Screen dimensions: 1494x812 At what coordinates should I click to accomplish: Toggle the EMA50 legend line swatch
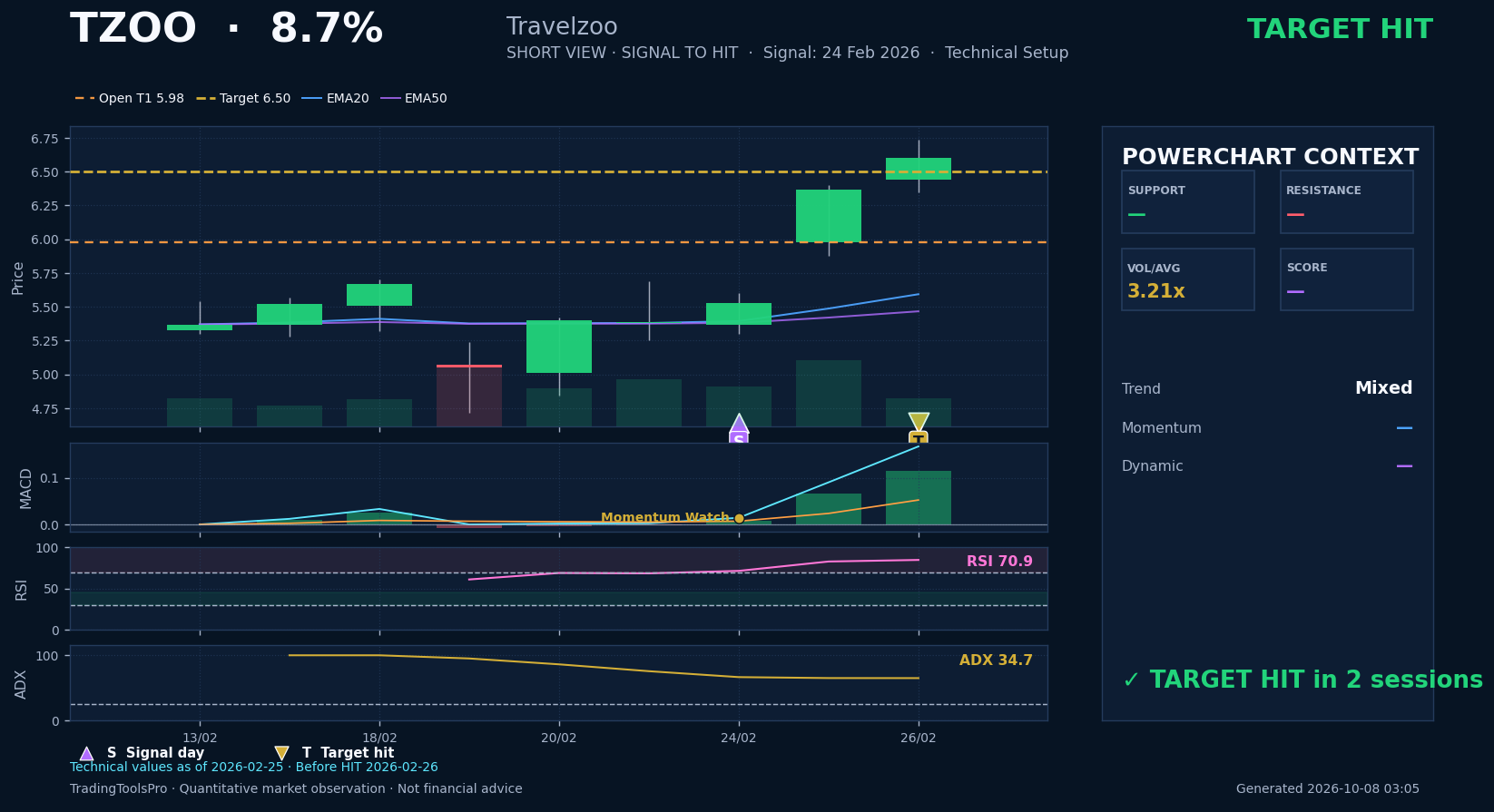(x=390, y=98)
